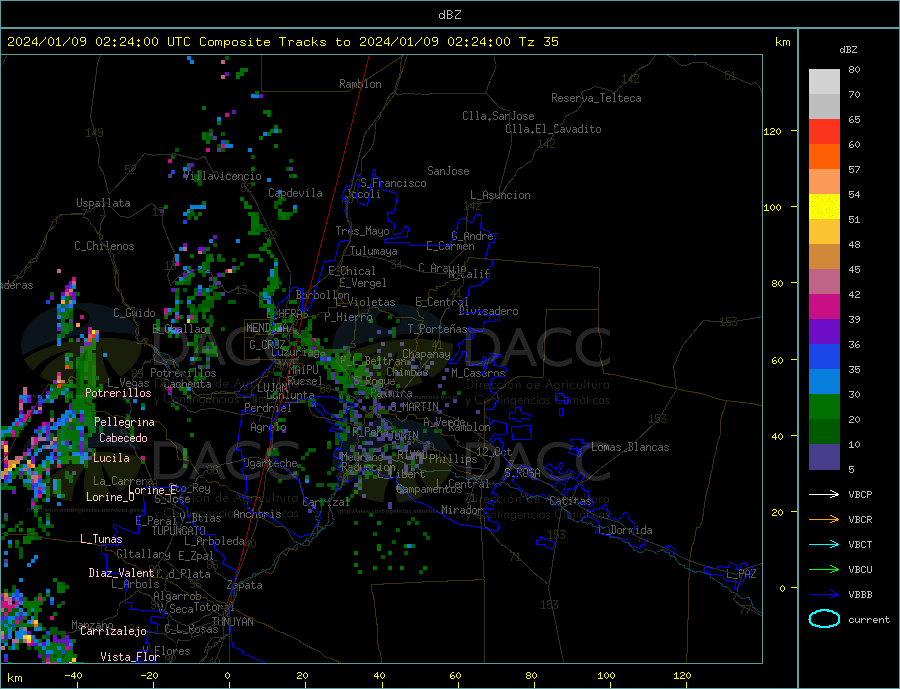Click the 'current' legend label
This screenshot has height=689, width=900.
click(x=868, y=620)
